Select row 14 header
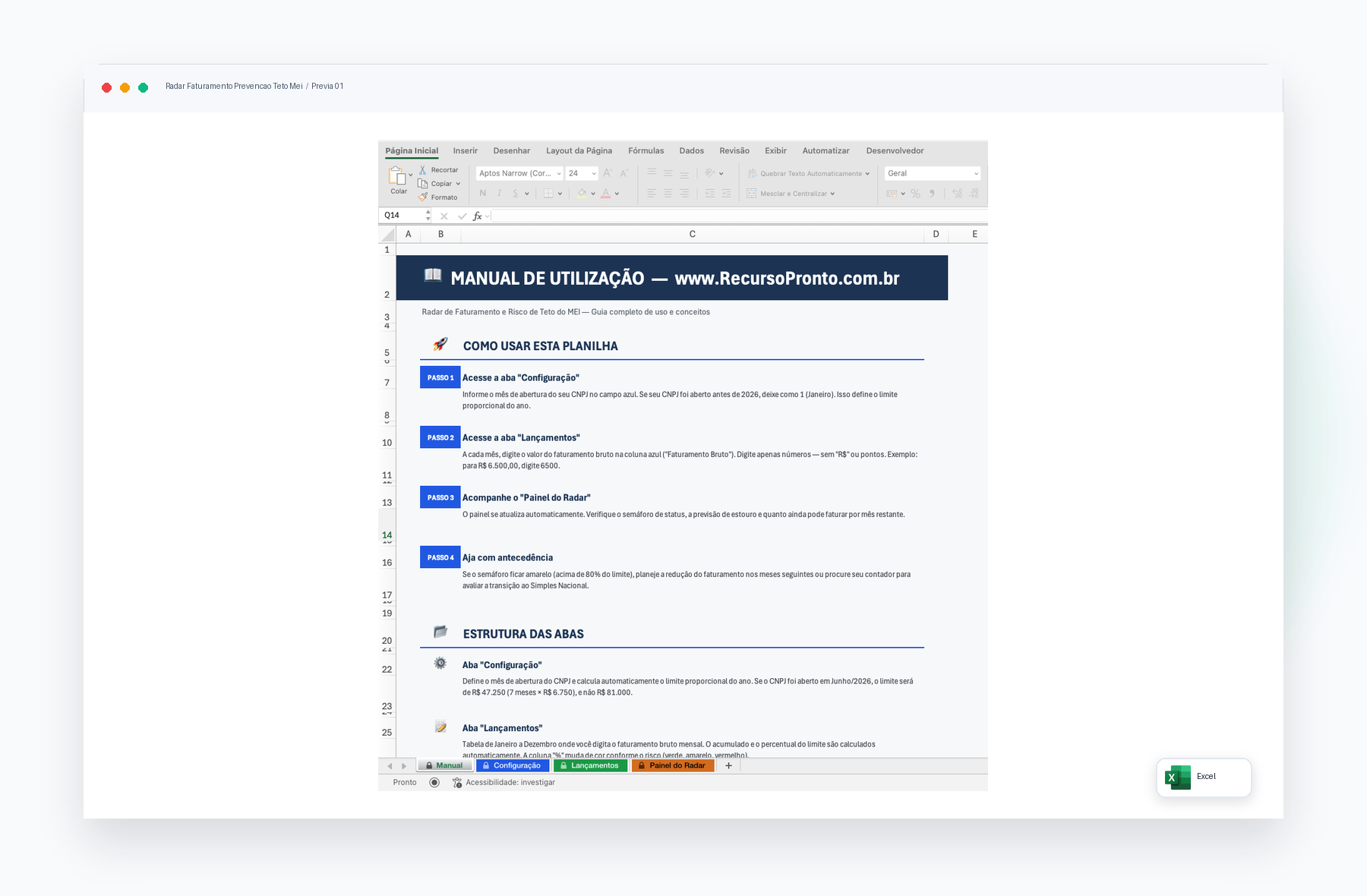 click(387, 525)
